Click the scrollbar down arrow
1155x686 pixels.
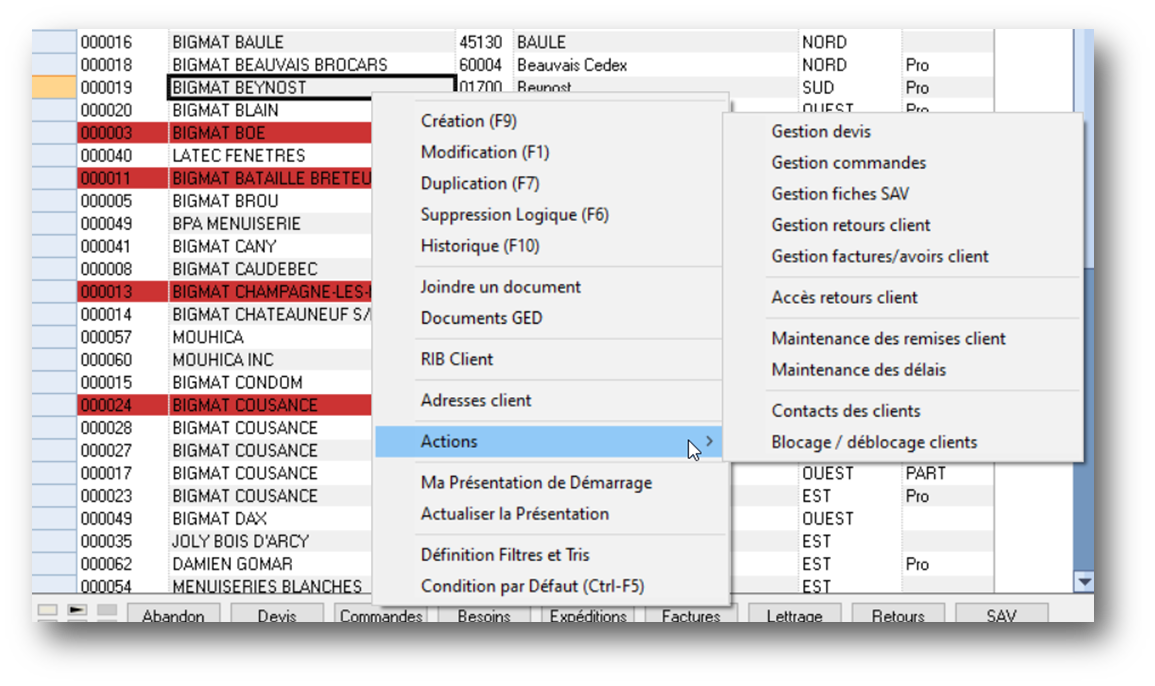click(1083, 581)
